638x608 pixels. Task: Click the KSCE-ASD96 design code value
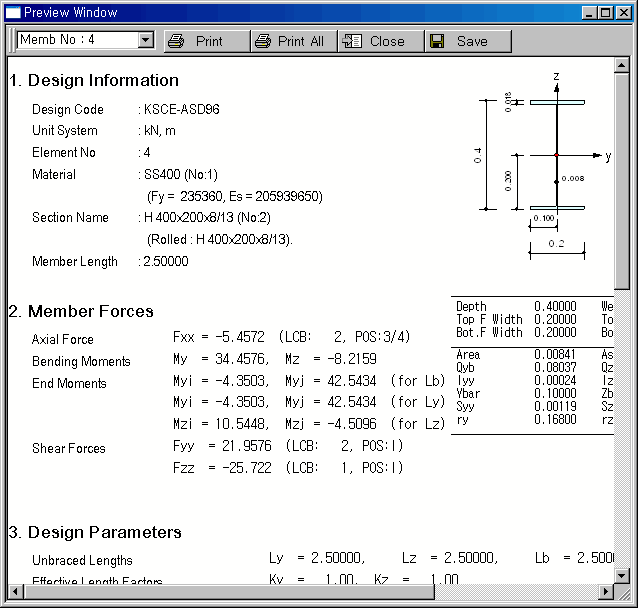(x=181, y=109)
